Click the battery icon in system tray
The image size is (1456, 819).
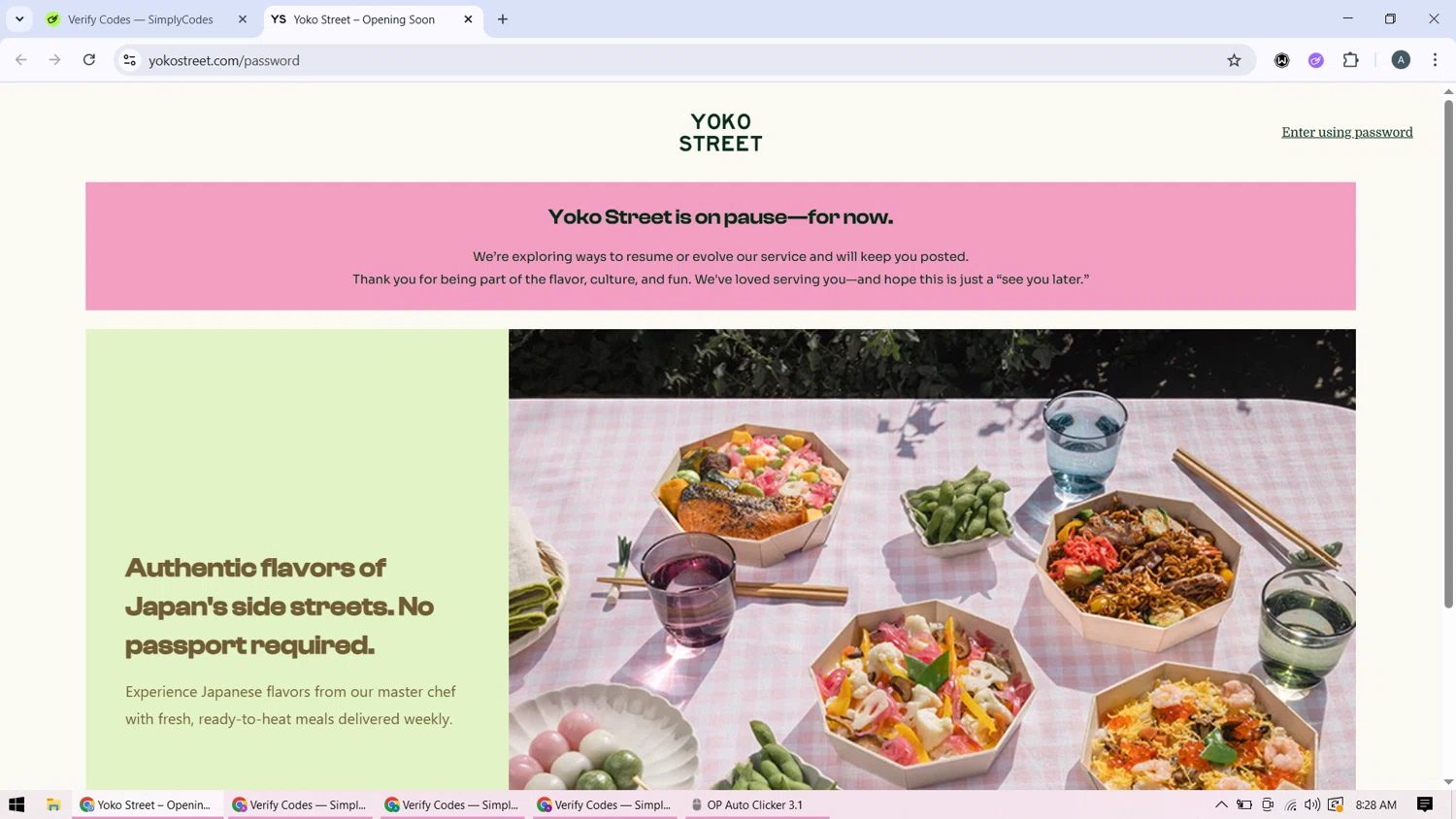coord(1244,804)
